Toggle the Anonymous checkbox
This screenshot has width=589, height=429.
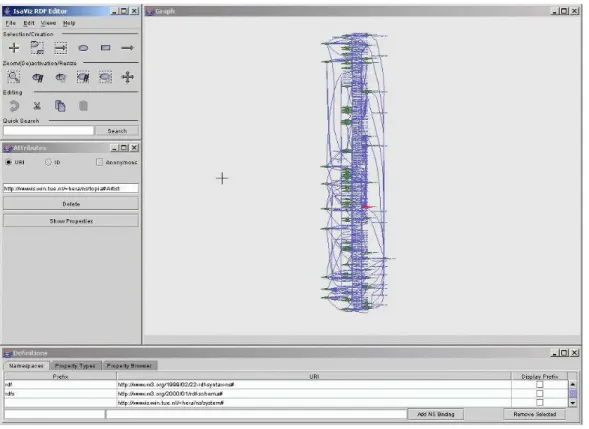pos(99,162)
